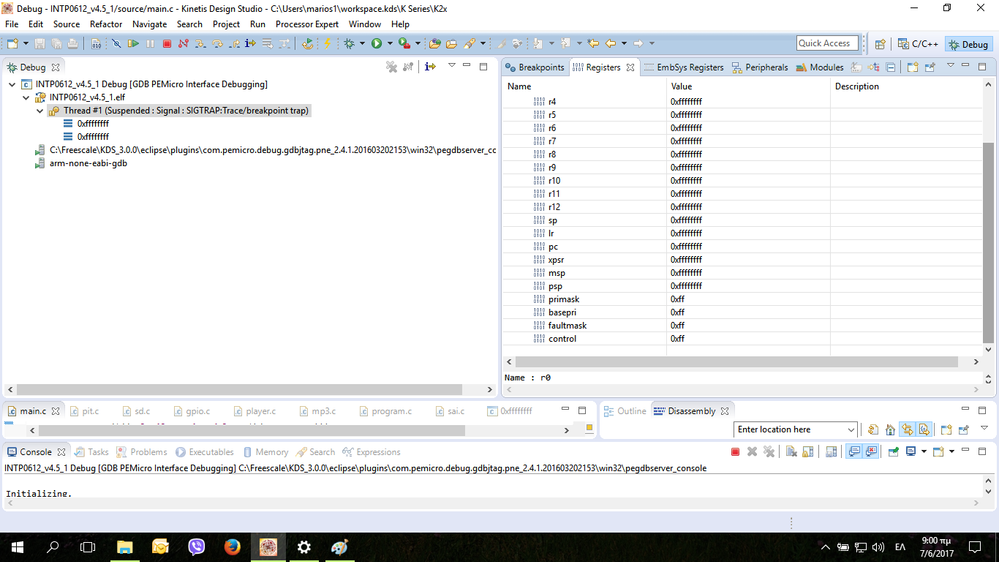Click the Console red terminate icon
This screenshot has height=562, width=999.
[735, 452]
